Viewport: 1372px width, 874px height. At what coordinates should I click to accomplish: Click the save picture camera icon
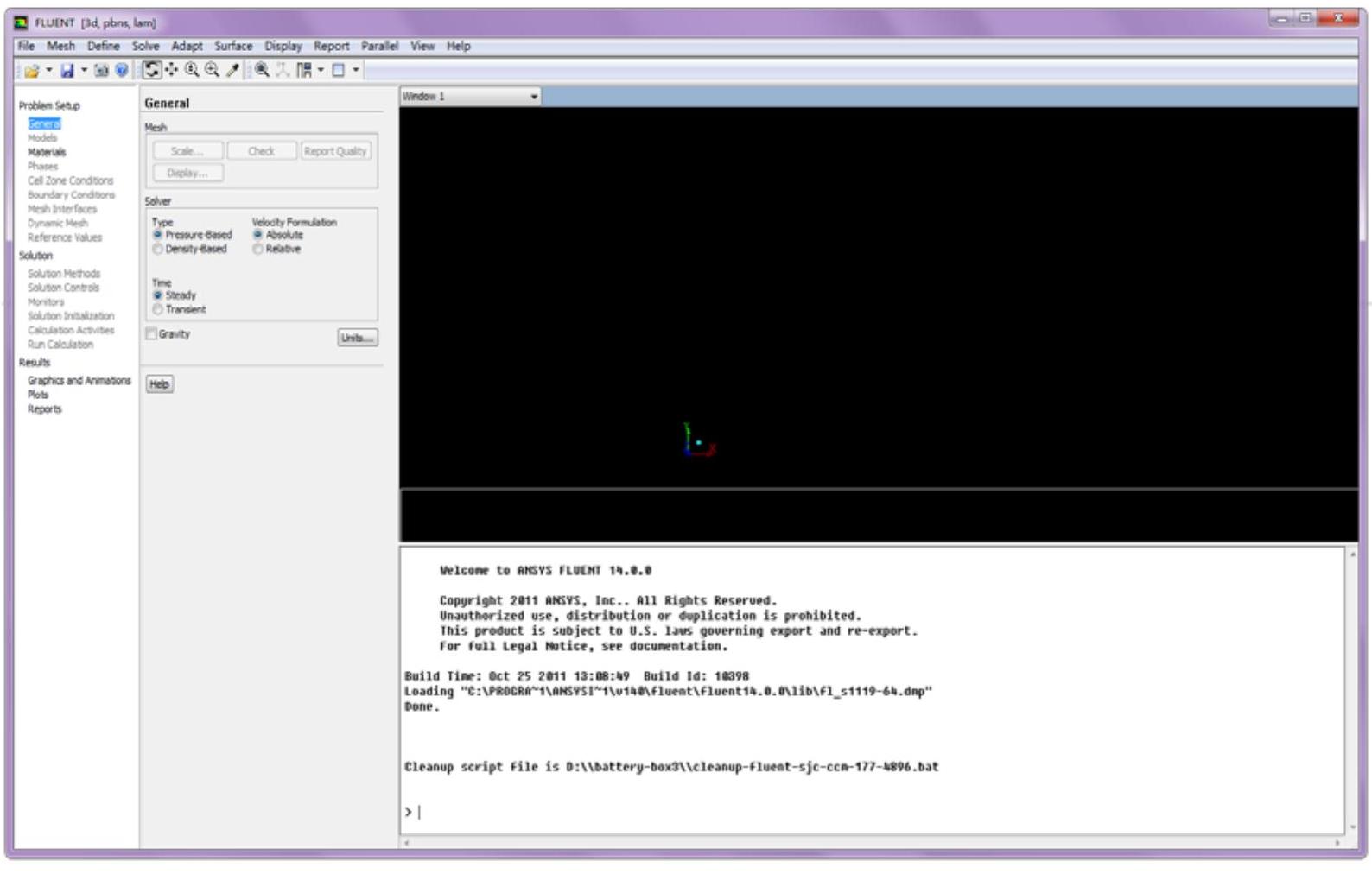coord(101,71)
